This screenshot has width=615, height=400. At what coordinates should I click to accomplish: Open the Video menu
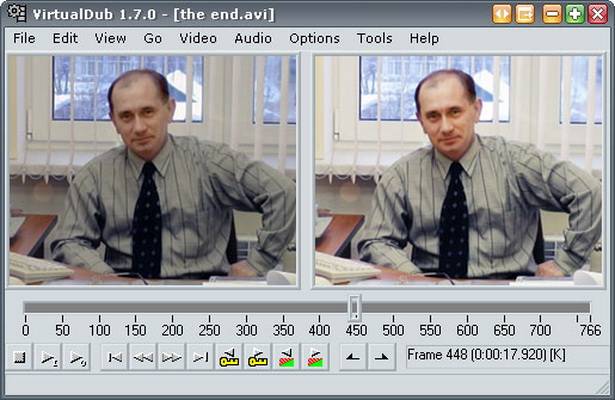198,38
